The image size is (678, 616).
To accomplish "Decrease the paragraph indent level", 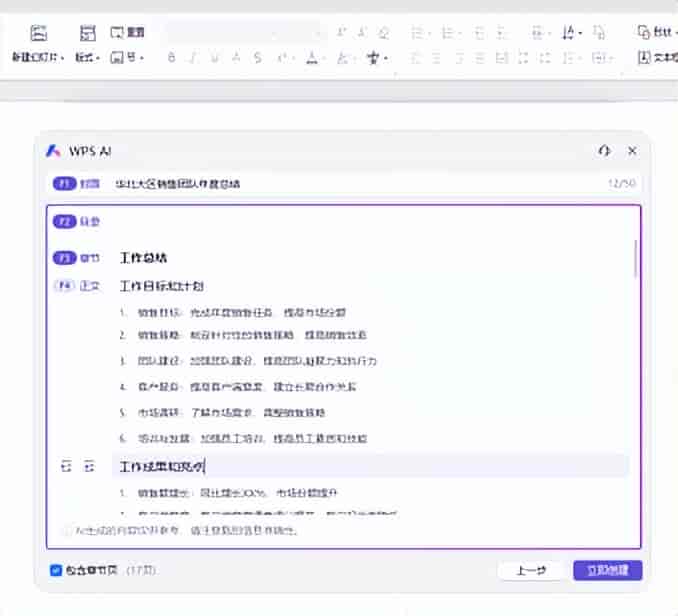I will pos(479,32).
